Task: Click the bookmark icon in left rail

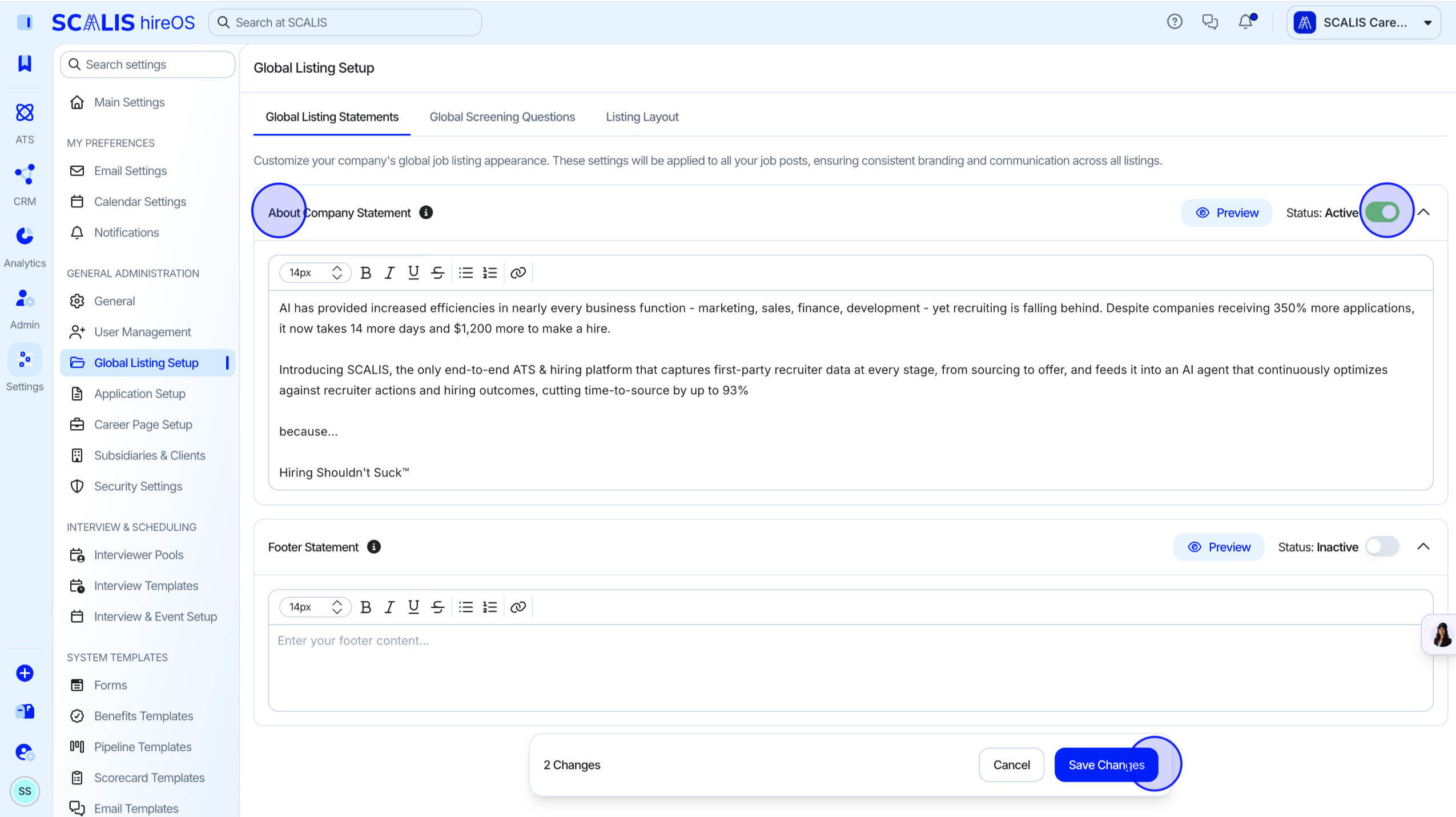Action: click(25, 63)
